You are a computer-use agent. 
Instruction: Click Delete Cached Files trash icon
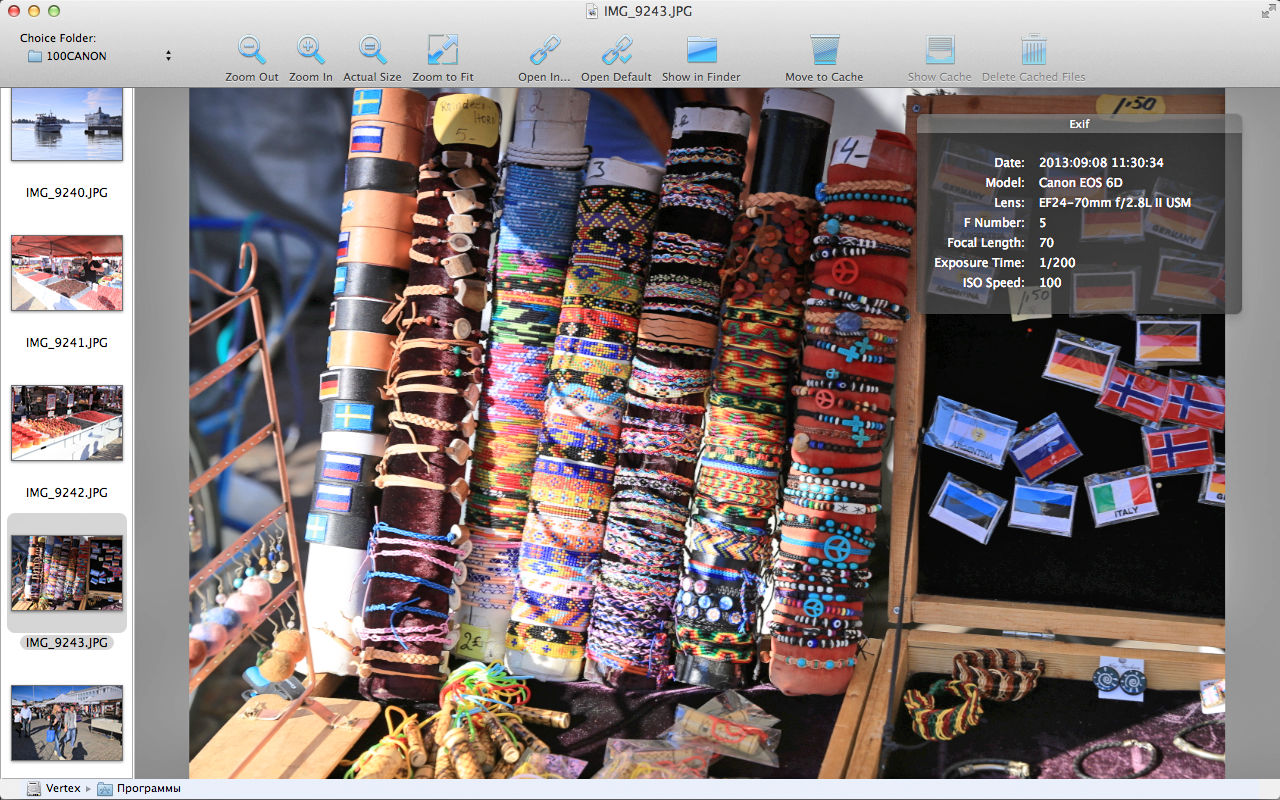[x=1033, y=50]
